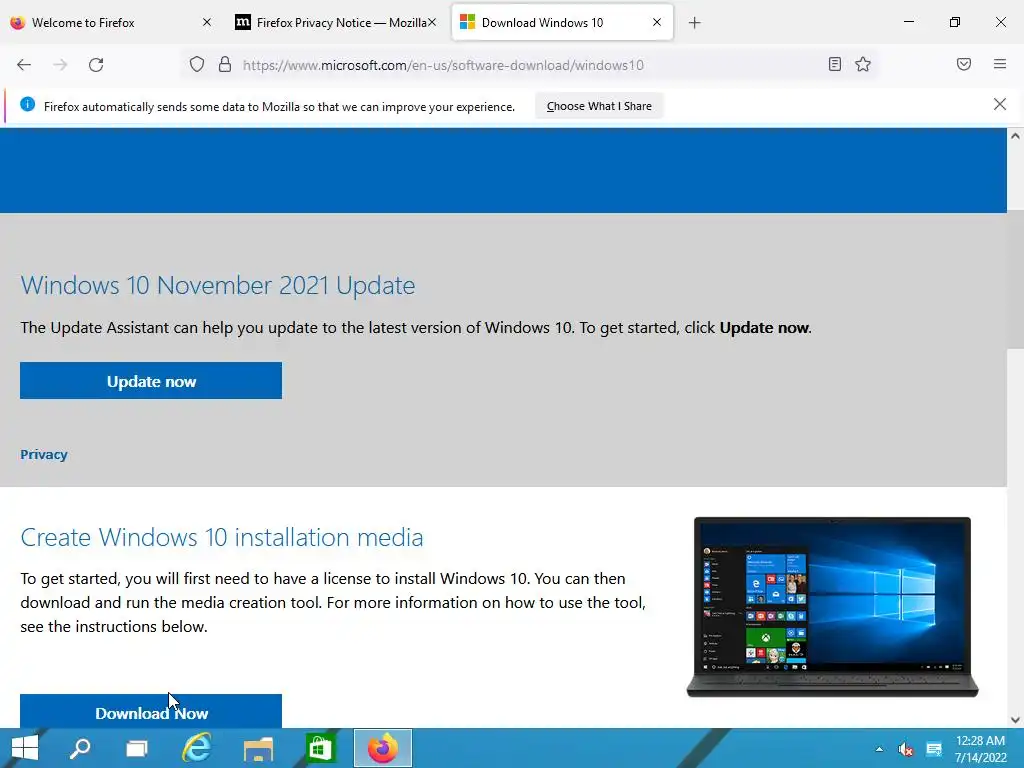Click the Choose What I Share button

pyautogui.click(x=599, y=106)
